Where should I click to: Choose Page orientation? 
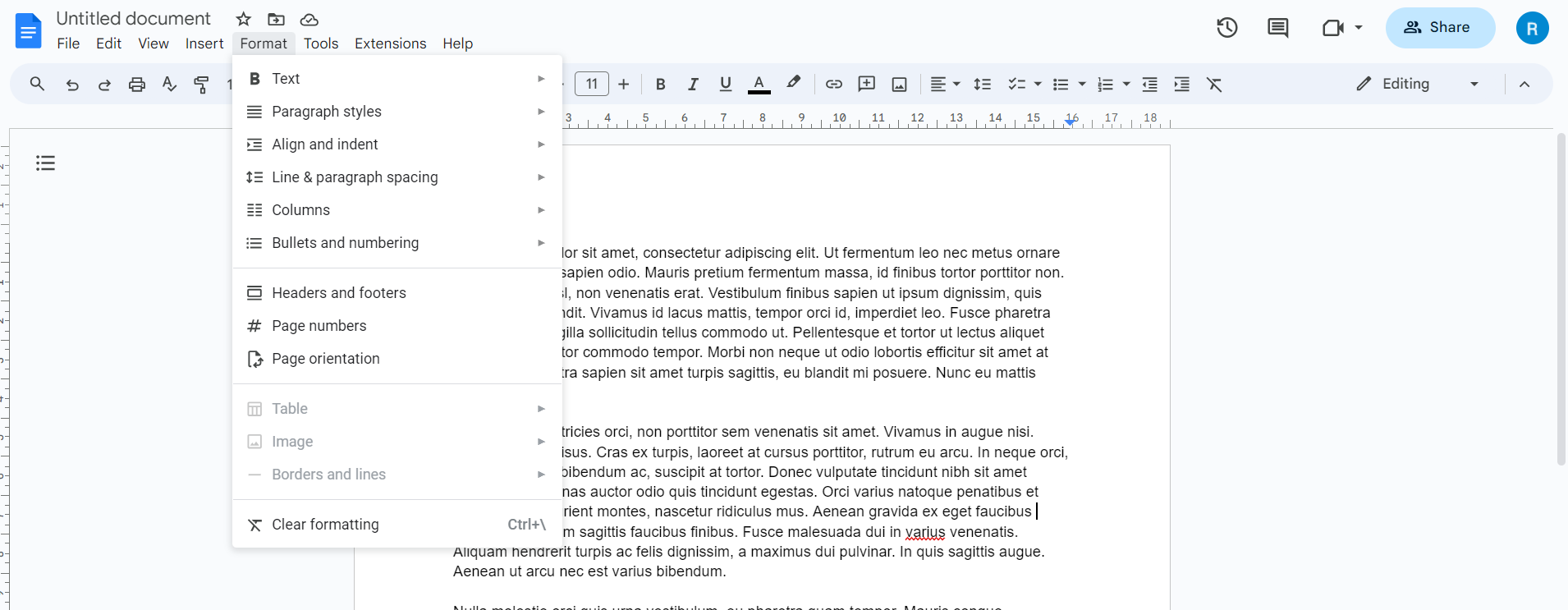397,359
